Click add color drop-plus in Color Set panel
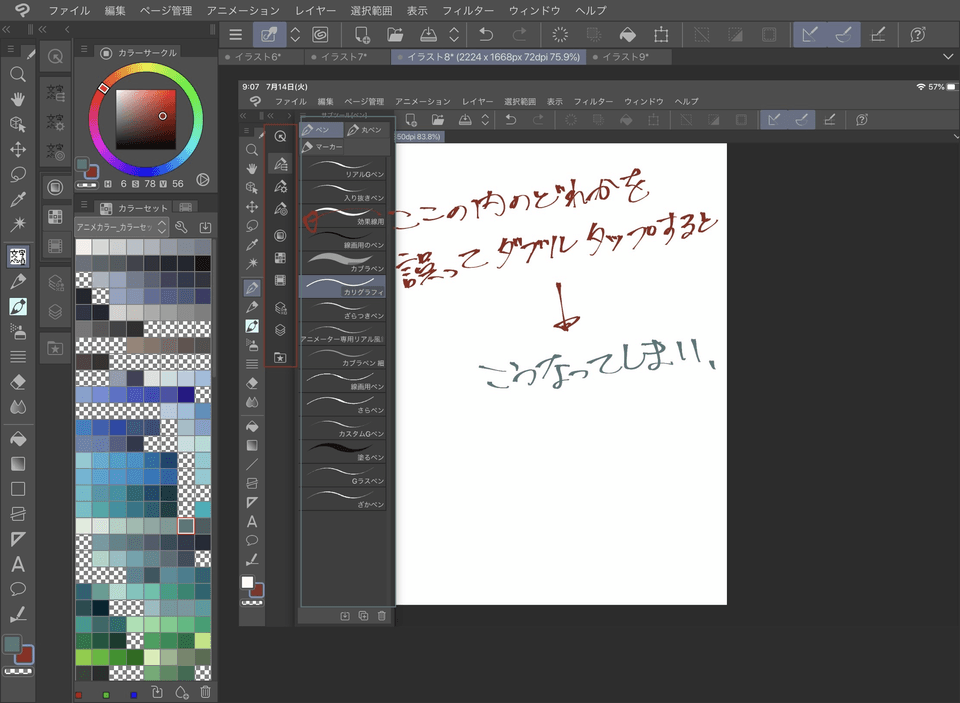Screen dimensions: 960x703 pyautogui.click(x=182, y=692)
